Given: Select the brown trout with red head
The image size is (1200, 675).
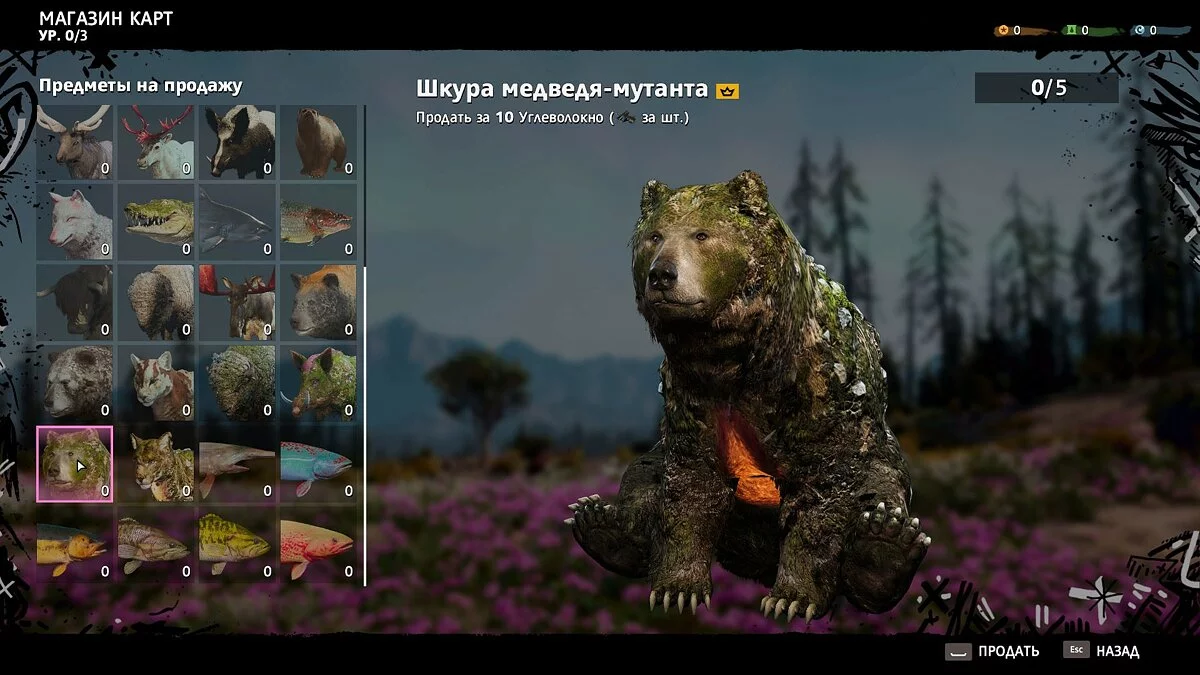Looking at the screenshot, I should click(318, 222).
